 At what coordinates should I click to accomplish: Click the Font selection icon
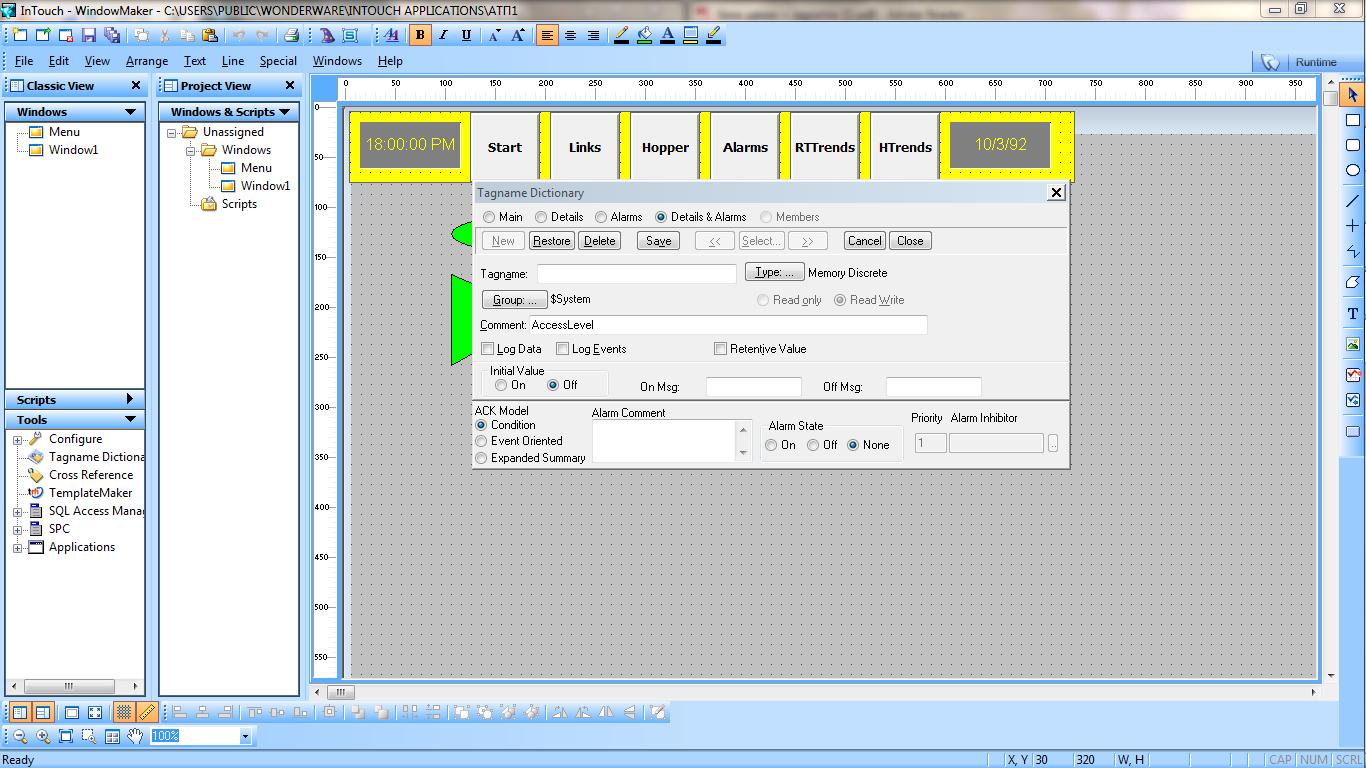click(x=391, y=35)
